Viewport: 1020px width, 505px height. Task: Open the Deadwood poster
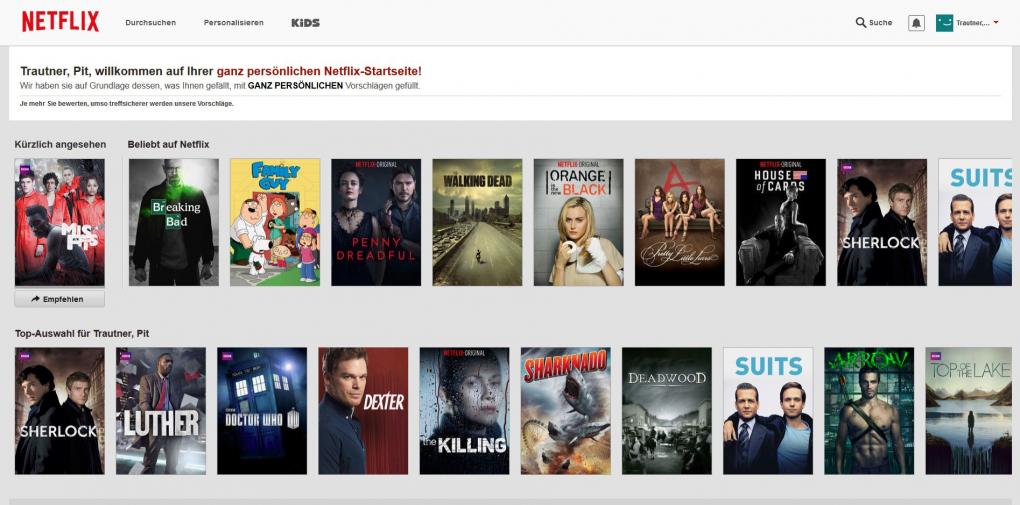coord(667,411)
